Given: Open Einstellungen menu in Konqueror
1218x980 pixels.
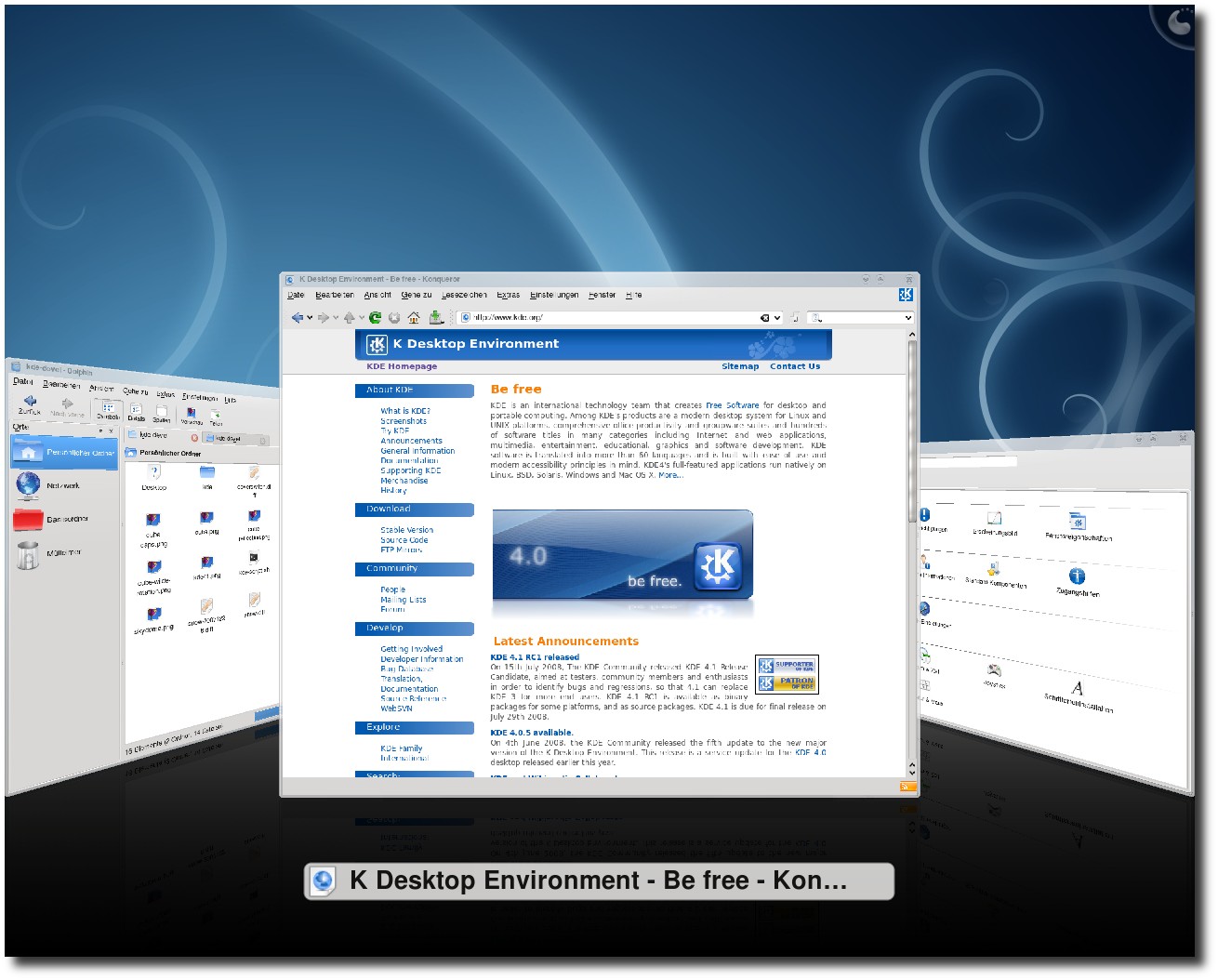Looking at the screenshot, I should [x=554, y=295].
